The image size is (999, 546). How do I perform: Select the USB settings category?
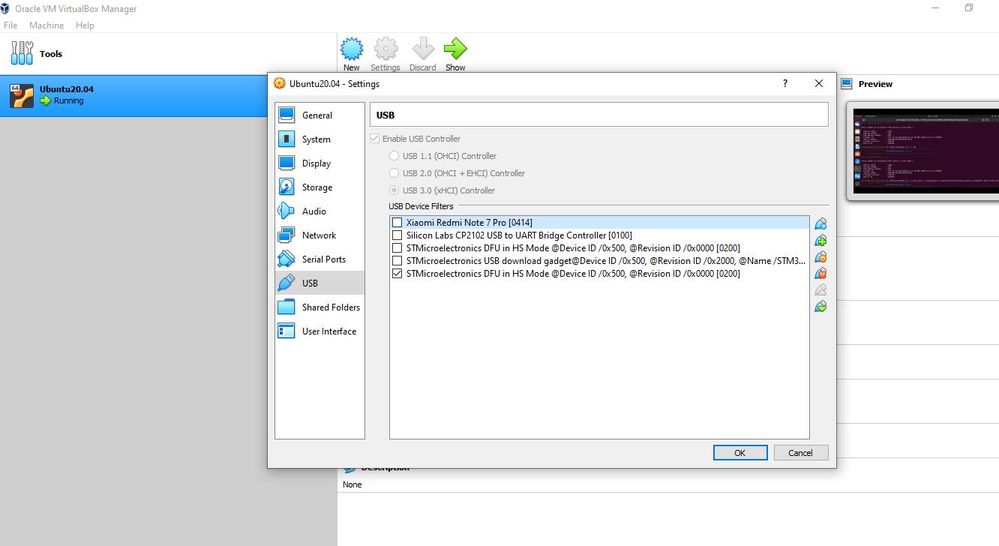click(x=320, y=283)
